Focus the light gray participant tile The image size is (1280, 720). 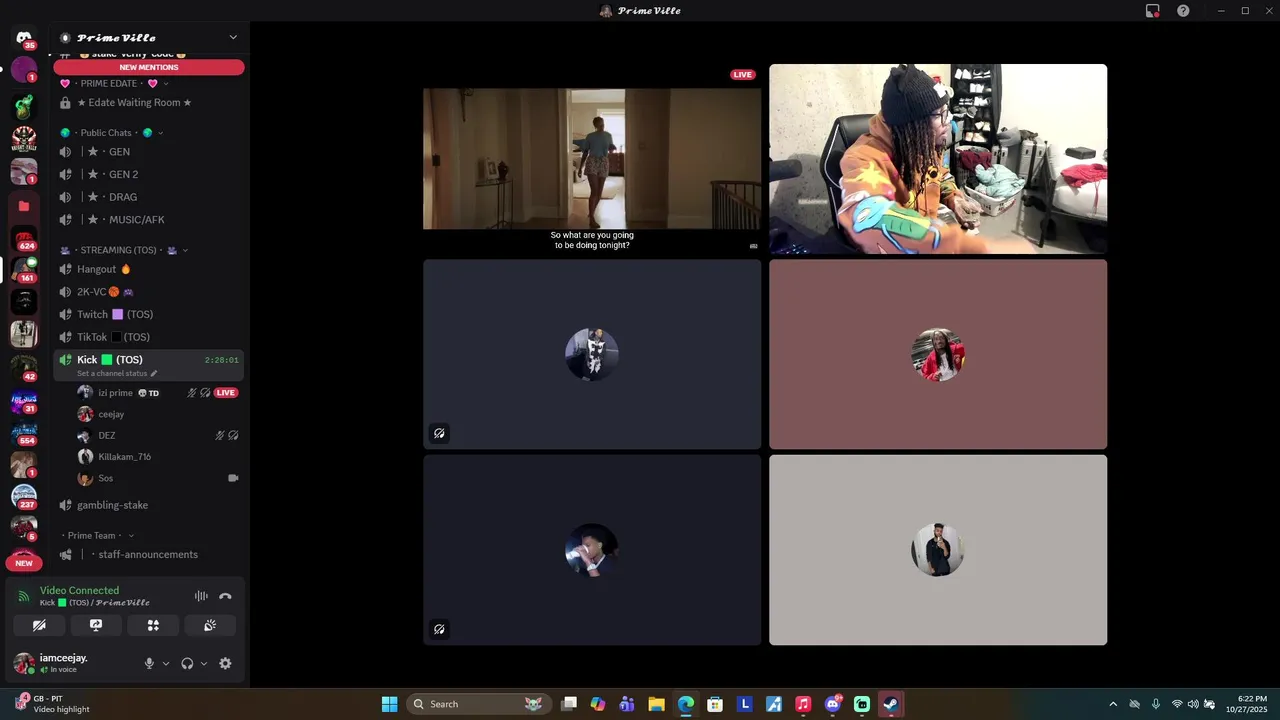point(938,550)
